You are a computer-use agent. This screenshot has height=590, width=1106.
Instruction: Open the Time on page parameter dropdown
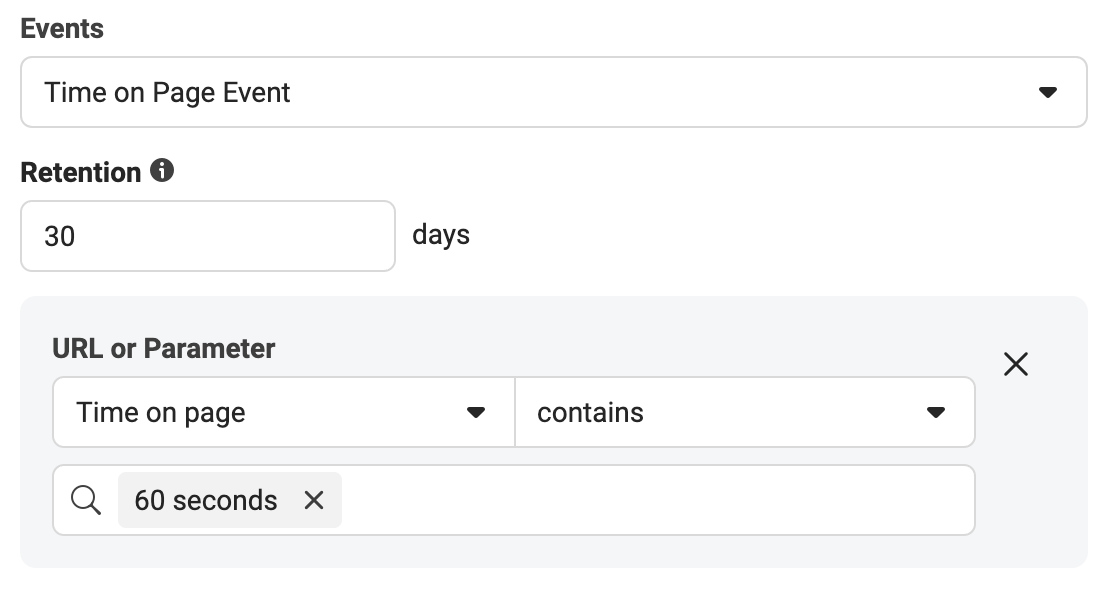[x=284, y=412]
